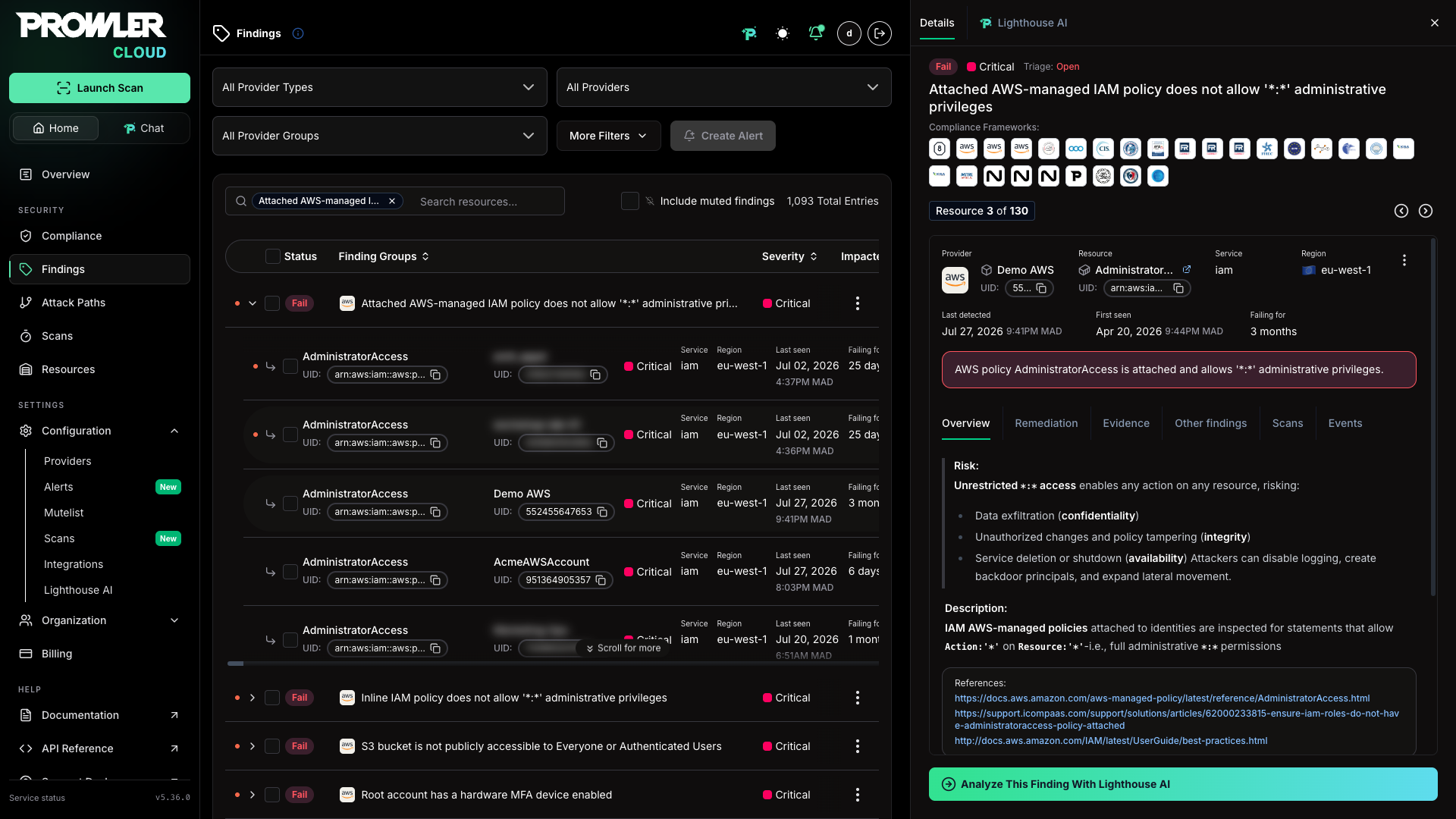This screenshot has width=1456, height=819.
Task: Expand the S3 bucket finding group
Action: tap(253, 746)
